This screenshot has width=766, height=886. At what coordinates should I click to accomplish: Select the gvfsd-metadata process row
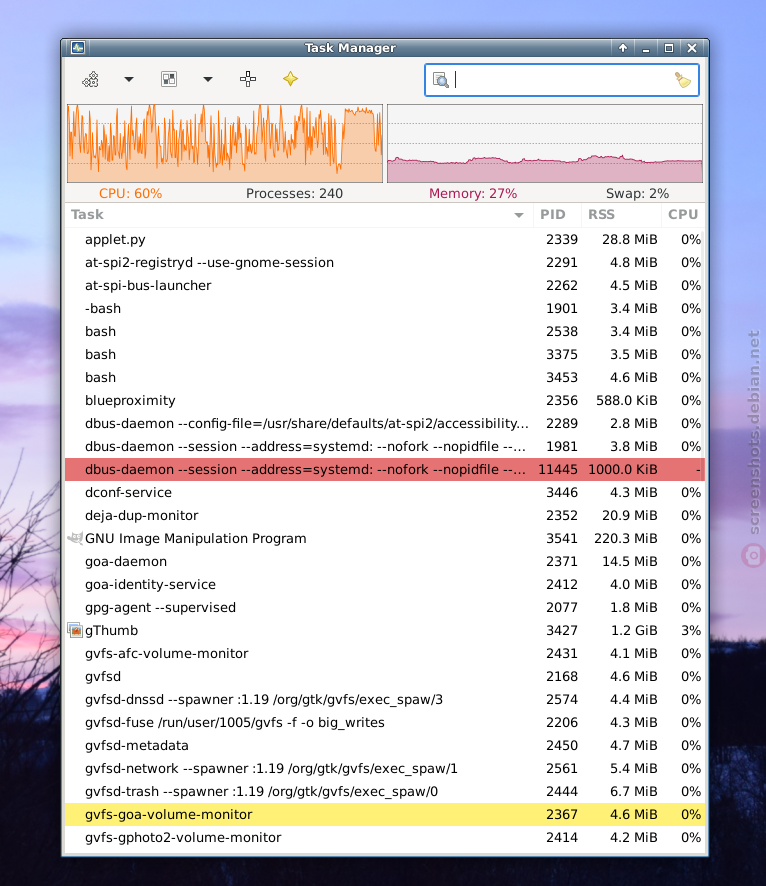coord(385,745)
